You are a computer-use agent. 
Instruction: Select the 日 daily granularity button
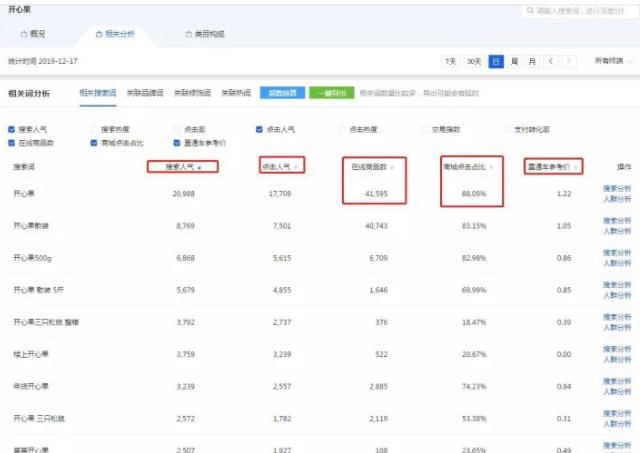pos(496,62)
